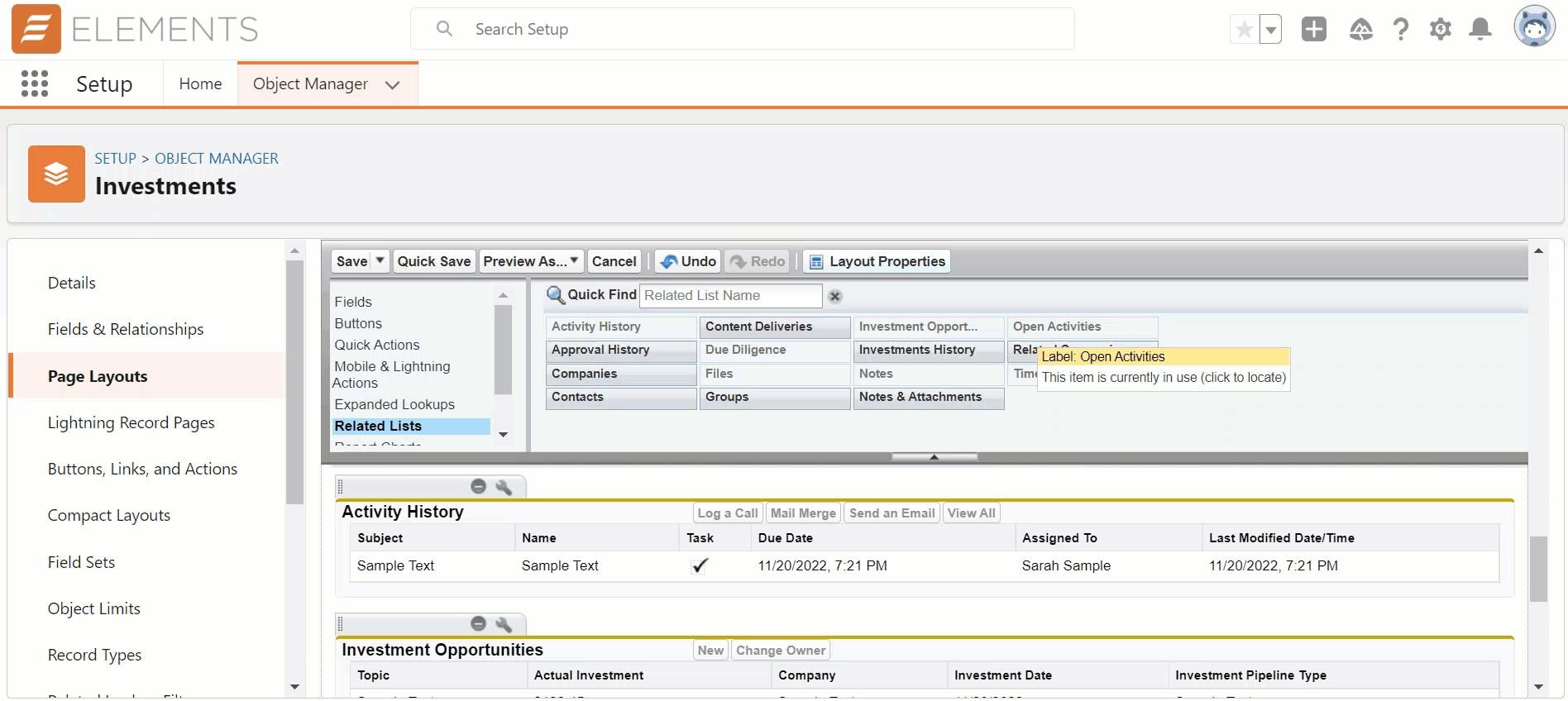Click the global create plus icon
Image resolution: width=1568 pixels, height=701 pixels.
point(1313,30)
